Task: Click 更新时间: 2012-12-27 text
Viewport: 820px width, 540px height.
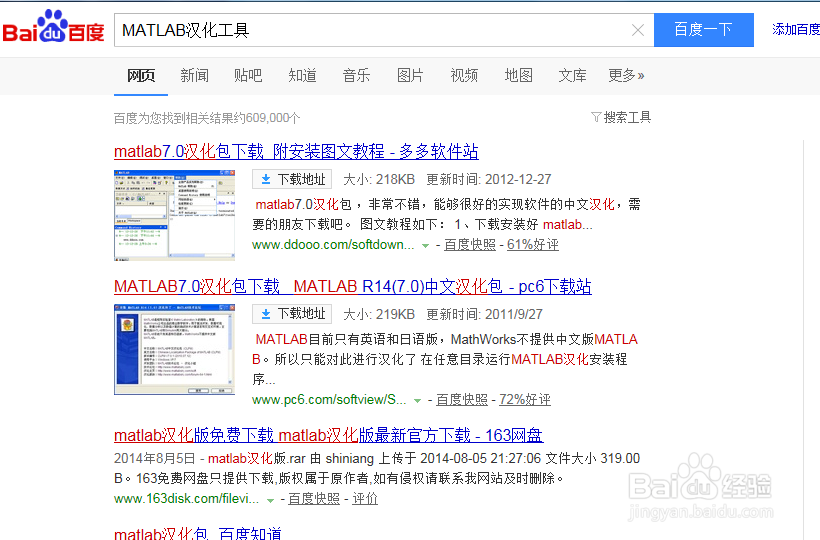Action: [x=488, y=179]
